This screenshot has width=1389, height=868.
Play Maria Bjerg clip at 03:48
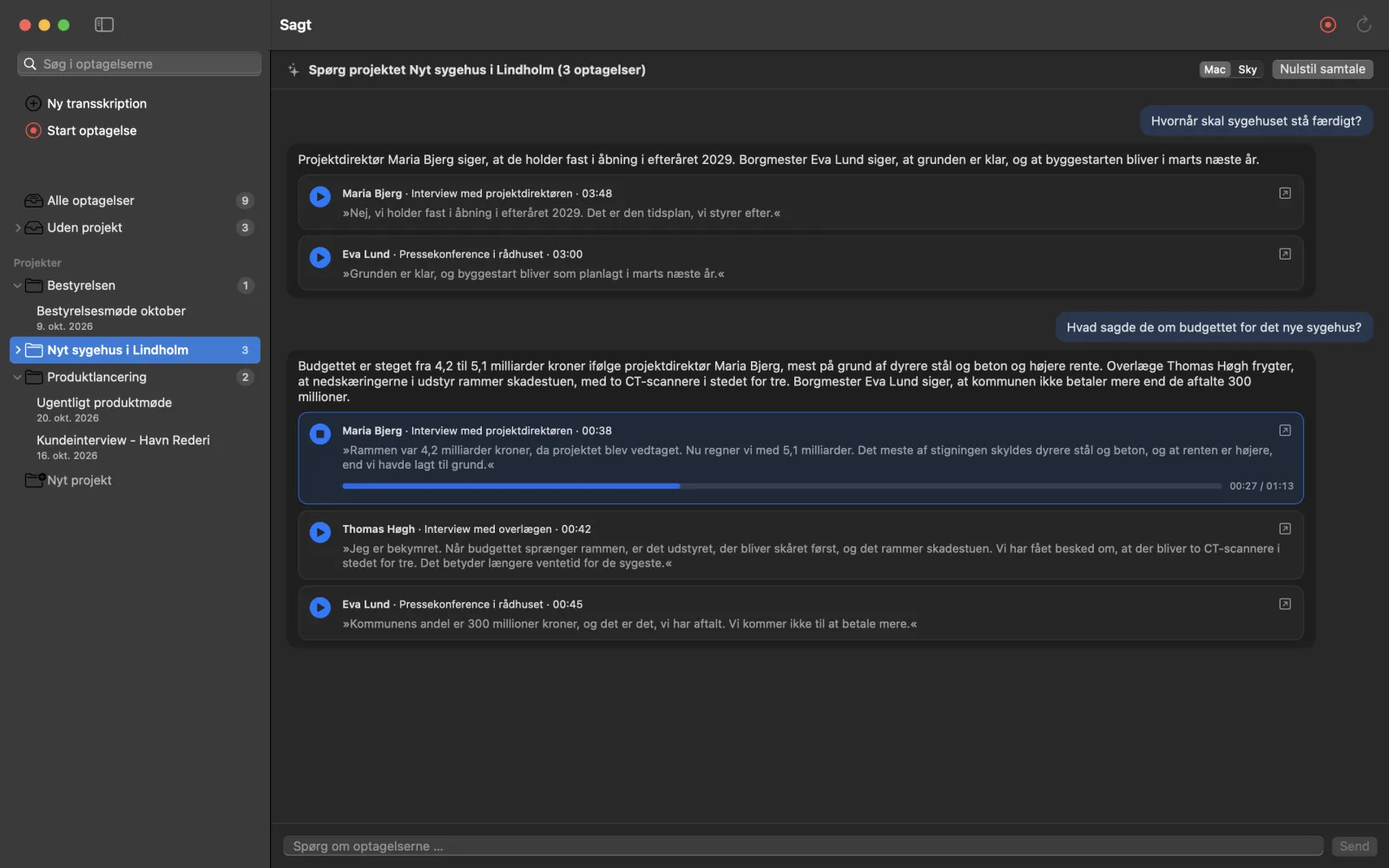point(320,196)
